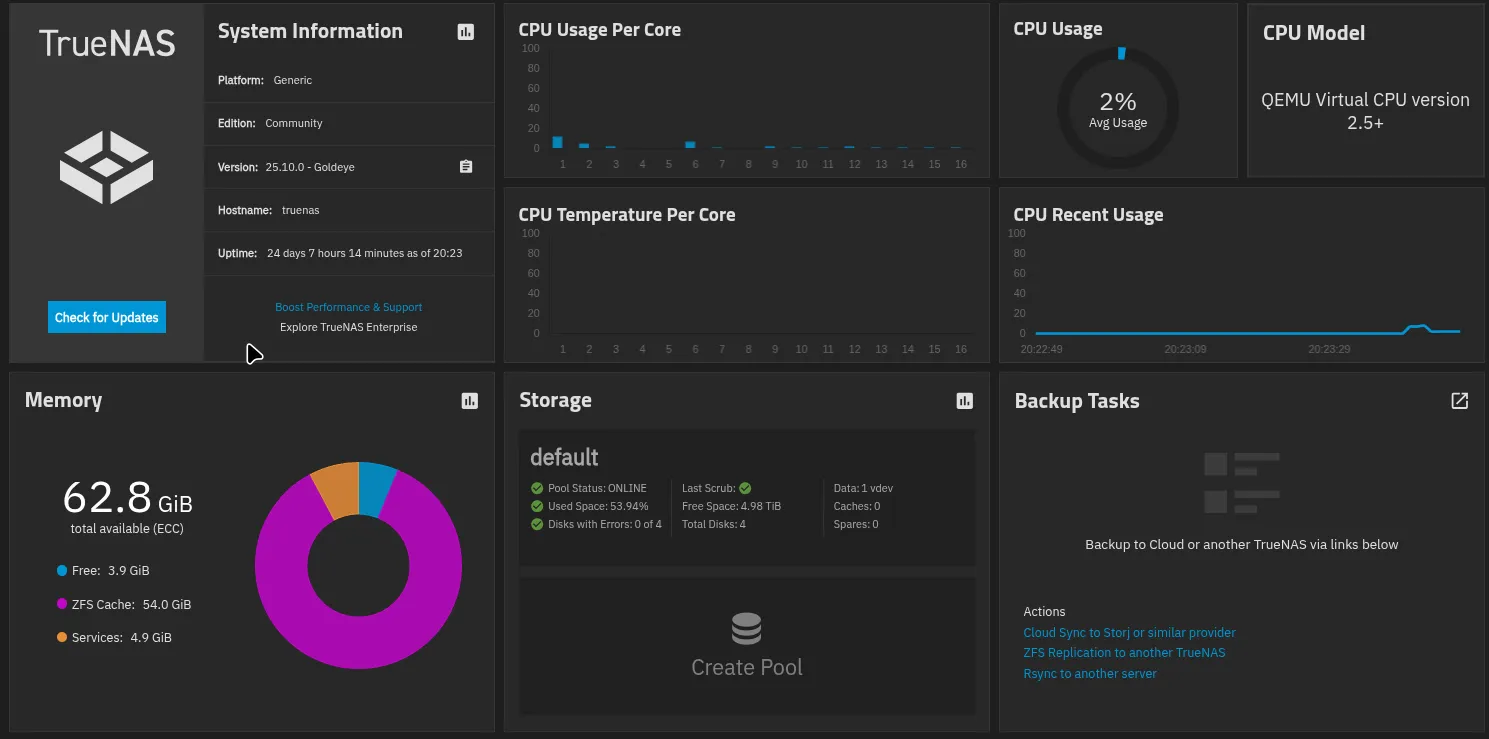This screenshot has width=1489, height=739.
Task: Click the total available (ECC) label
Action: click(x=127, y=528)
